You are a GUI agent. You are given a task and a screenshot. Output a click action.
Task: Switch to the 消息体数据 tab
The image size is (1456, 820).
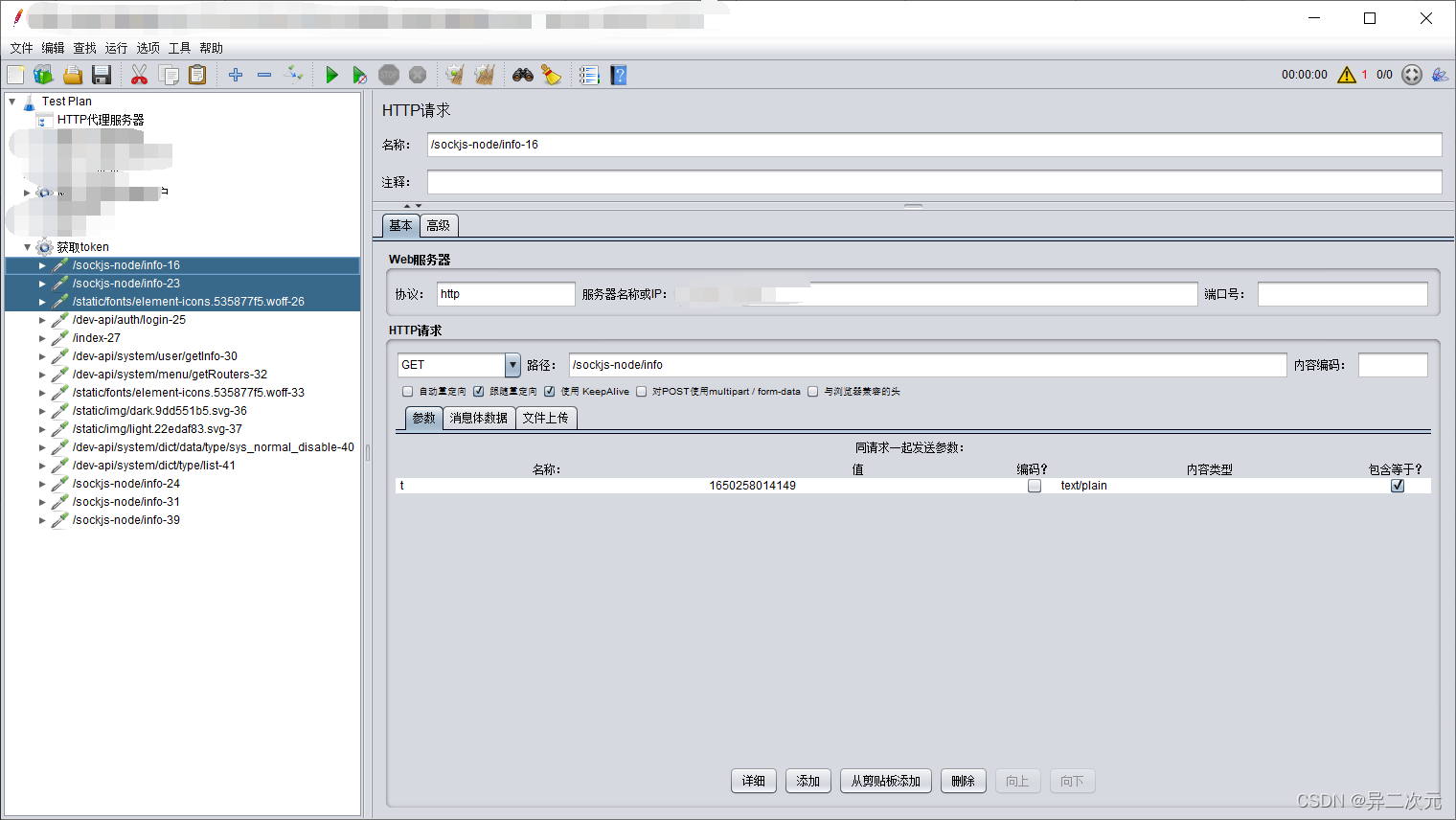click(x=479, y=419)
